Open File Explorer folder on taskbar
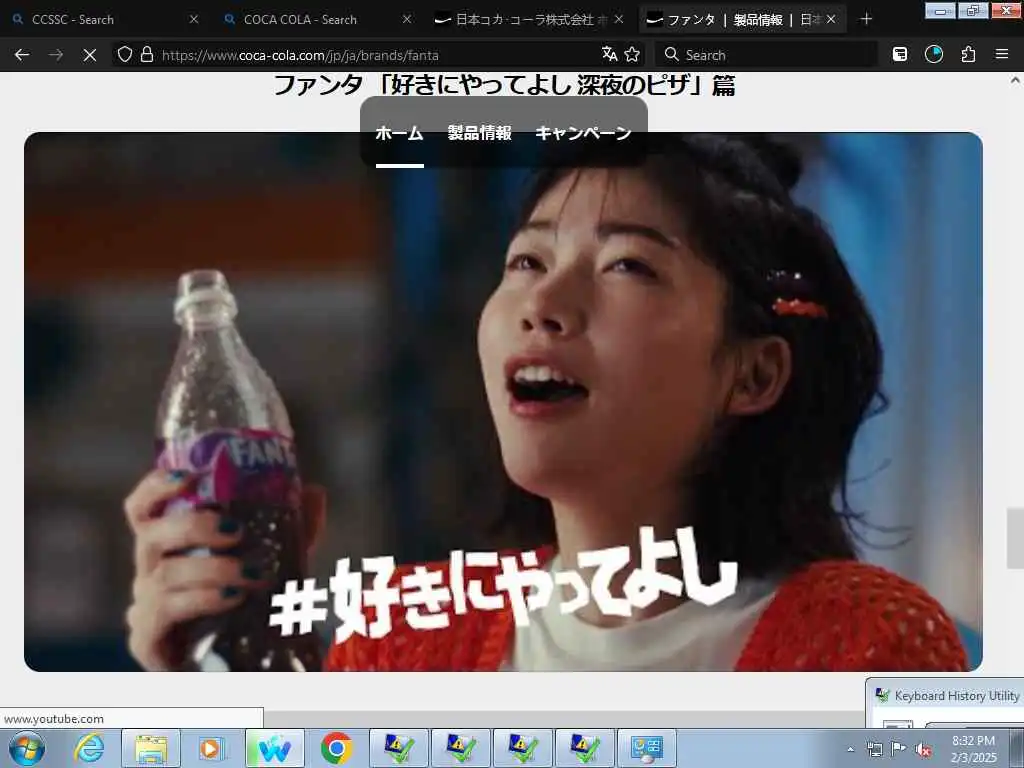 tap(151, 748)
